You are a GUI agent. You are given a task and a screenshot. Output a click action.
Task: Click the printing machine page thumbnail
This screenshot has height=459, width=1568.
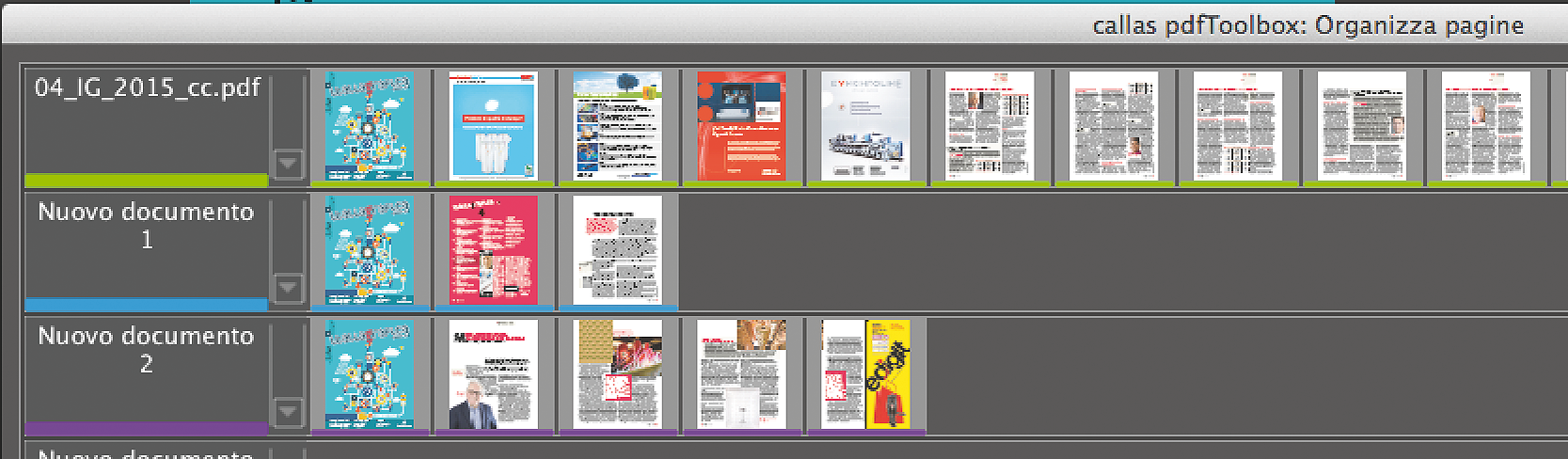coord(865,125)
